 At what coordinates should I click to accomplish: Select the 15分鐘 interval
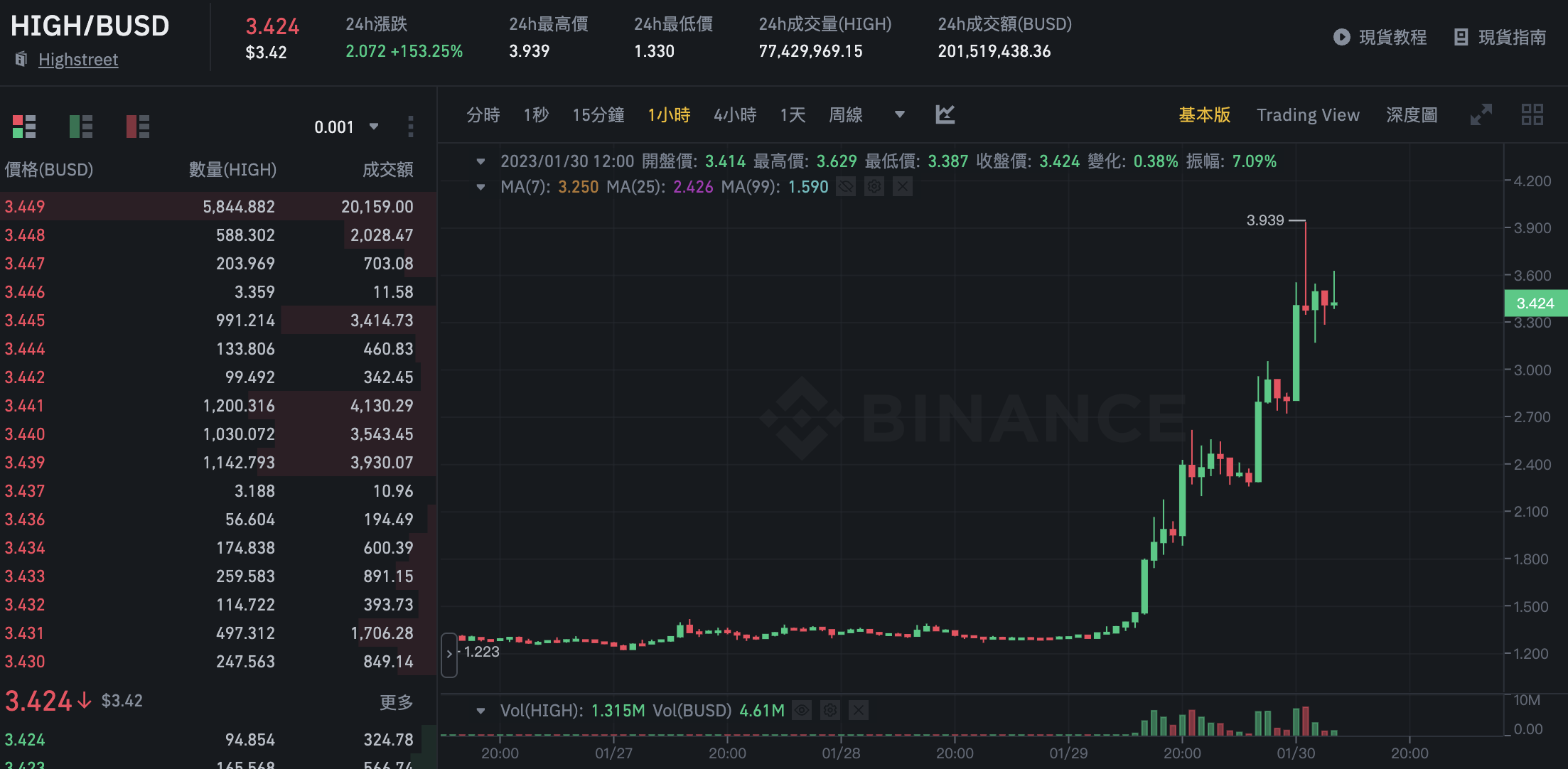598,114
